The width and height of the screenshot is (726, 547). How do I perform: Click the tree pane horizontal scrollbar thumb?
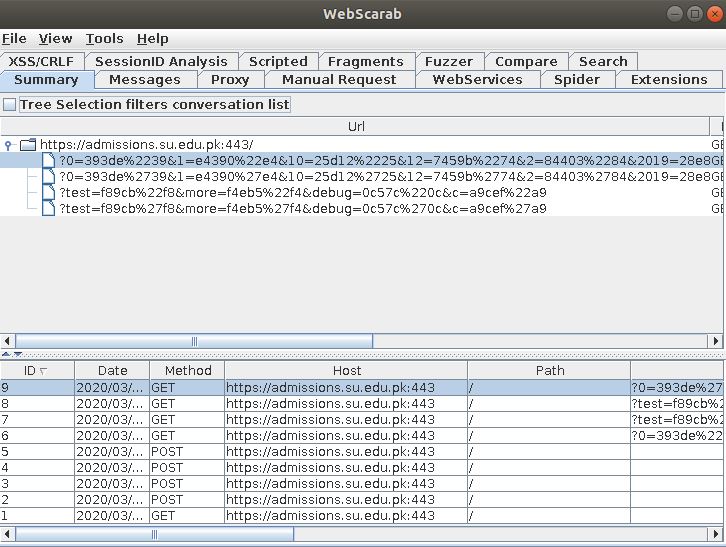click(x=194, y=341)
